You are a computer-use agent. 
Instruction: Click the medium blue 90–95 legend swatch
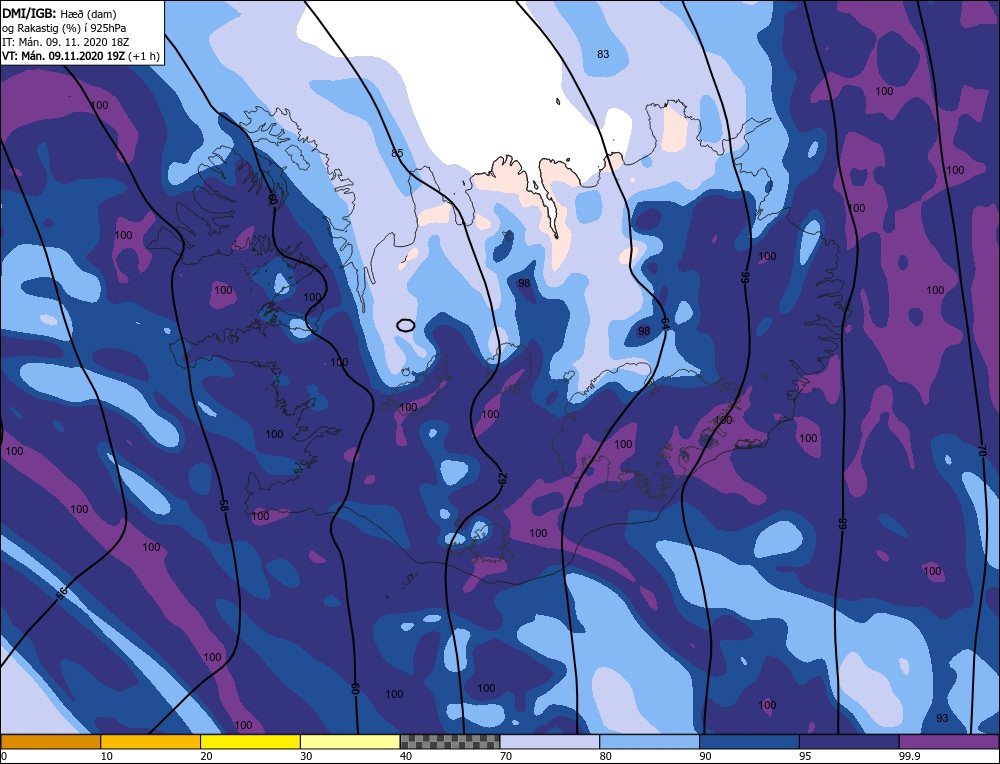click(749, 742)
